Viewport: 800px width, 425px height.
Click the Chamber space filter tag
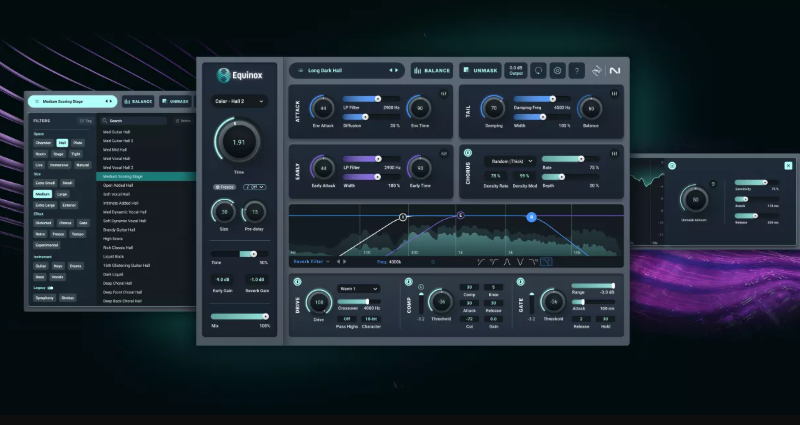click(43, 143)
